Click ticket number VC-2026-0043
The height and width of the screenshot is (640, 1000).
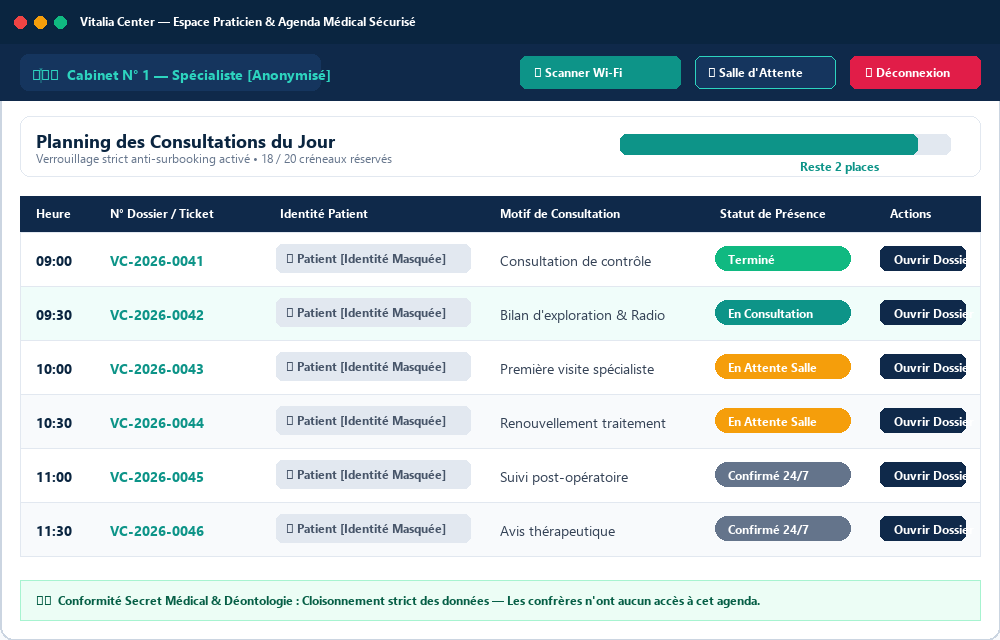coord(157,369)
